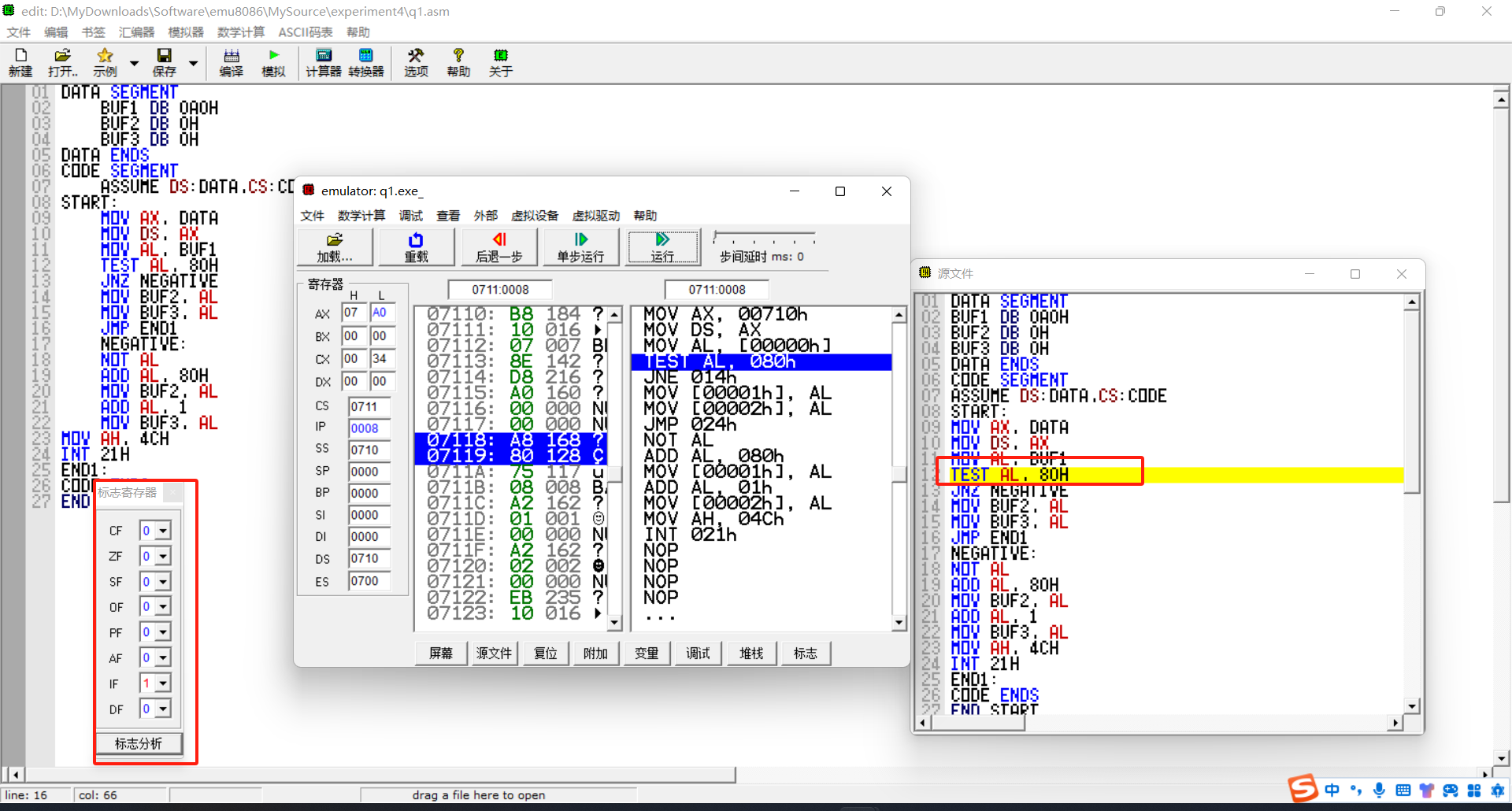Viewport: 1512px width, 811px height.
Task: Click the Sogou punctuation mode icon
Action: point(1355,790)
